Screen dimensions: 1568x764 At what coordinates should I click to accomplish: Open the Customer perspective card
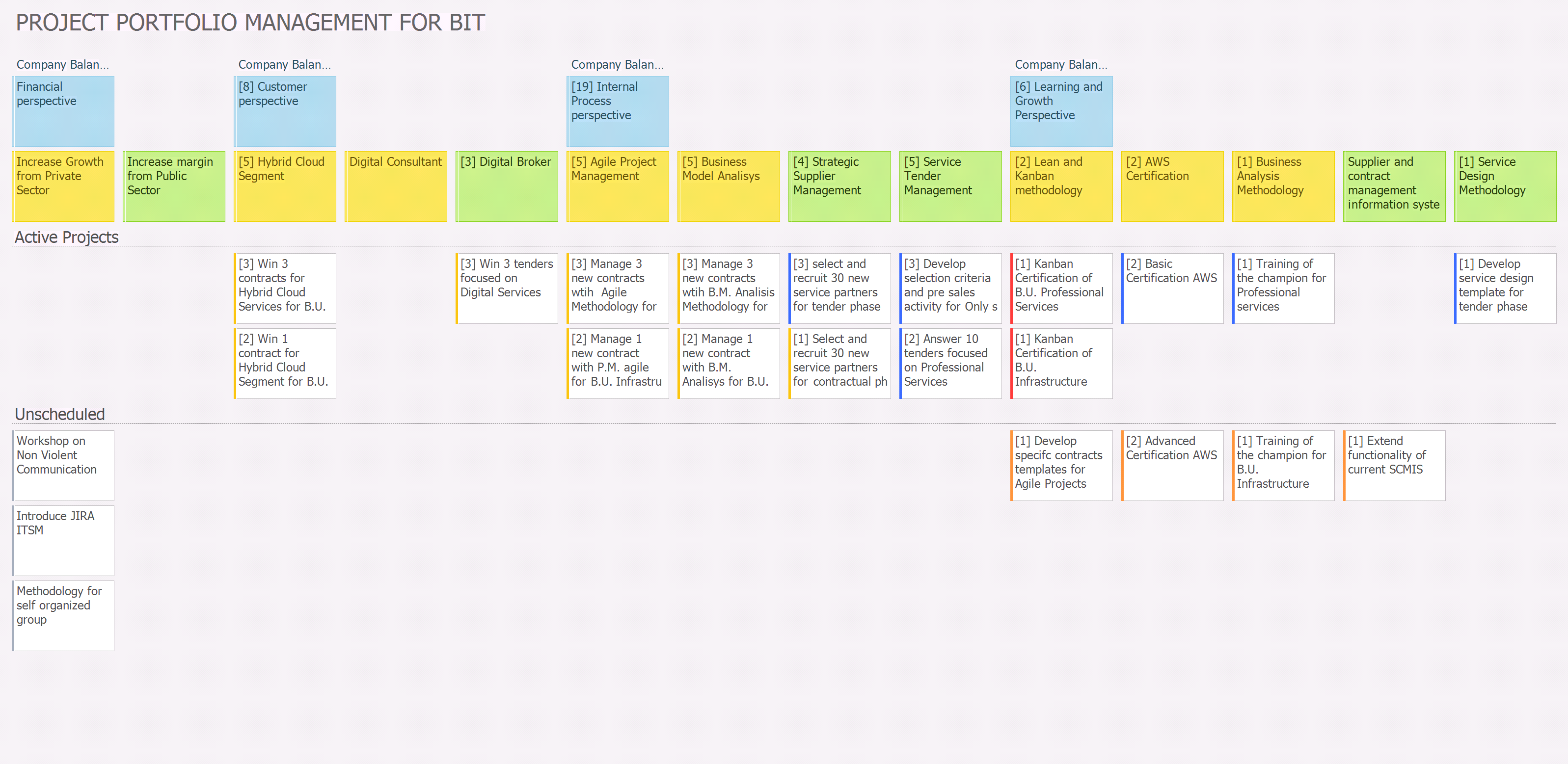click(x=284, y=111)
